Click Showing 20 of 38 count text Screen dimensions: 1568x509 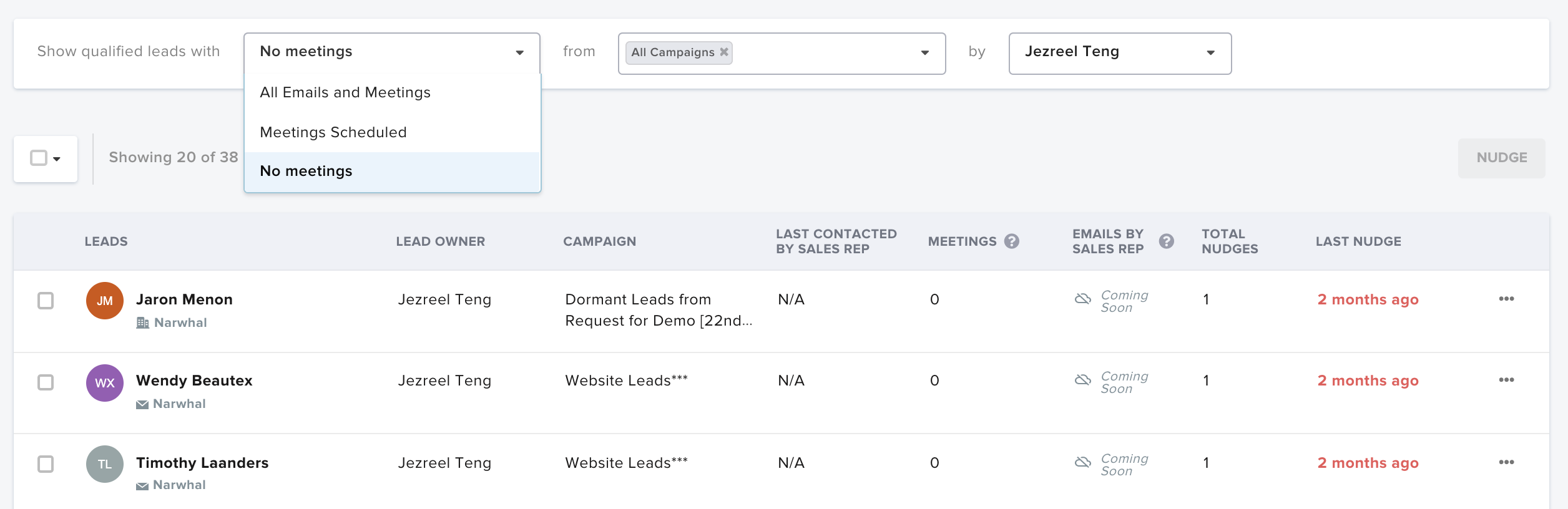point(174,157)
